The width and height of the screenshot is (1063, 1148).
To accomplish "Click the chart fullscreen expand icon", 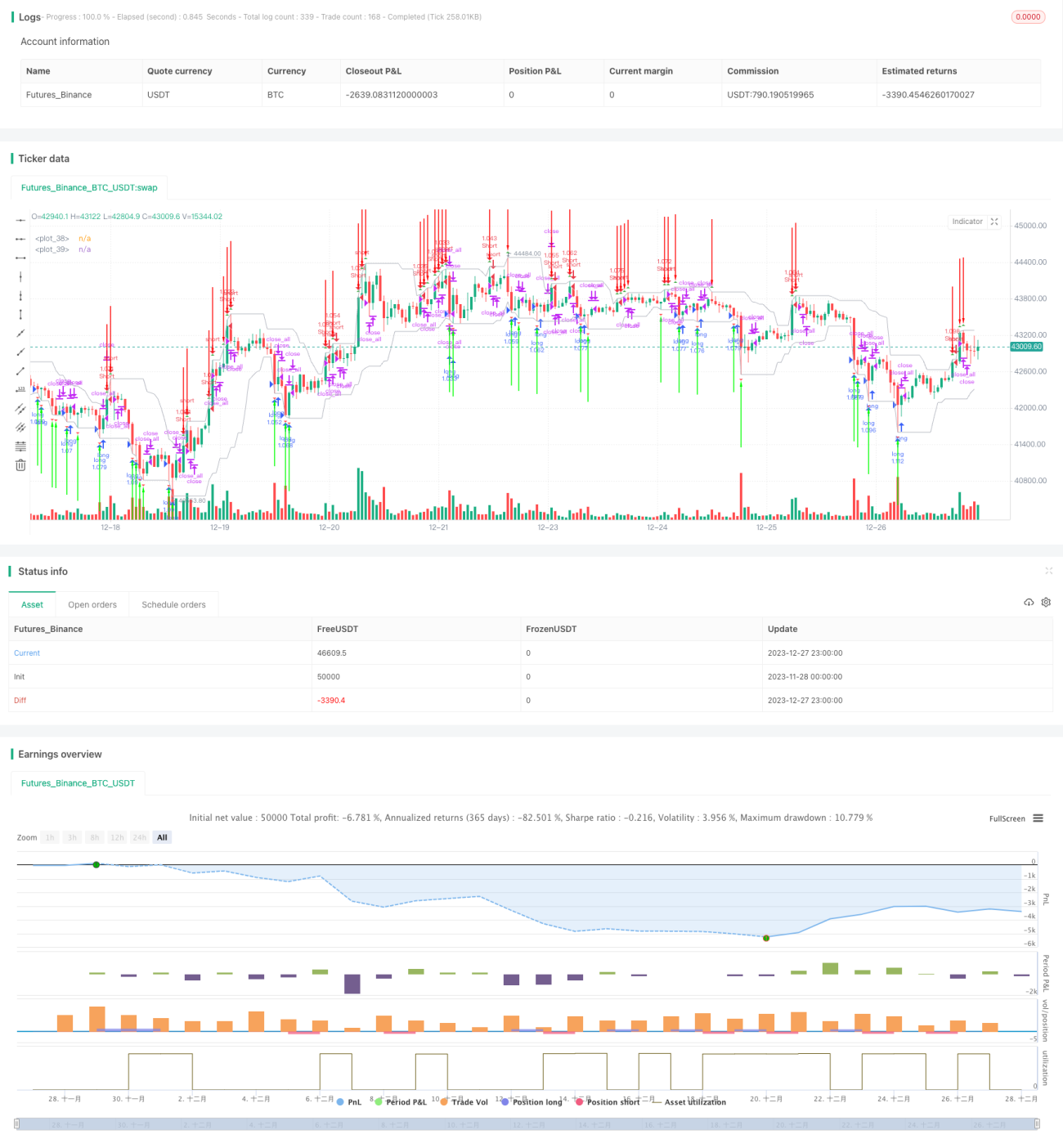I will [x=994, y=222].
